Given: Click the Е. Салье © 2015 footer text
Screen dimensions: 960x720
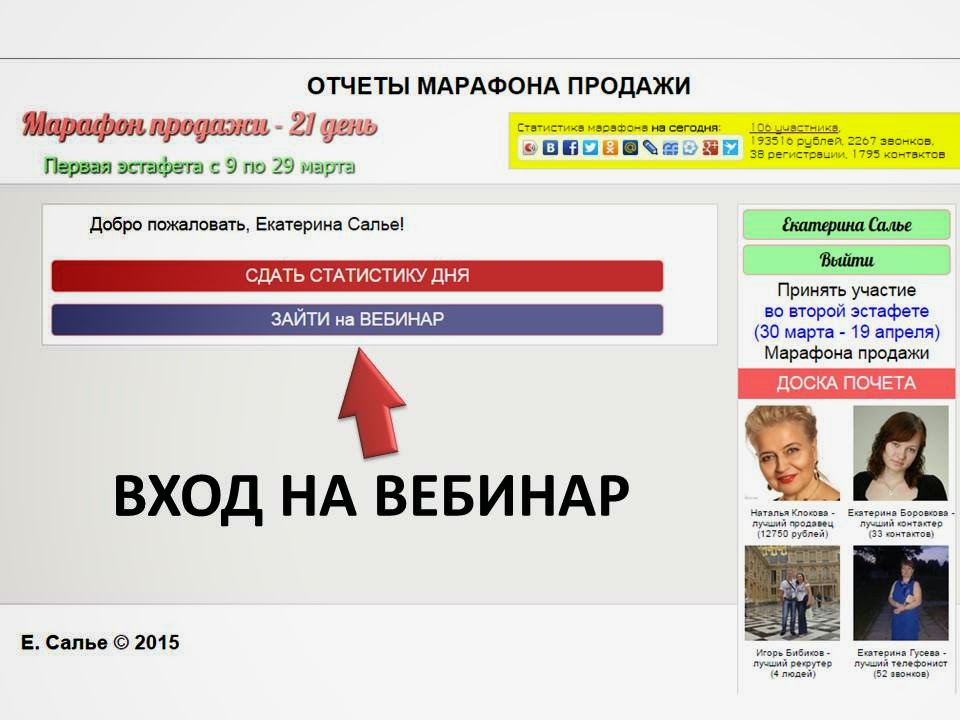Looking at the screenshot, I should pyautogui.click(x=100, y=642).
